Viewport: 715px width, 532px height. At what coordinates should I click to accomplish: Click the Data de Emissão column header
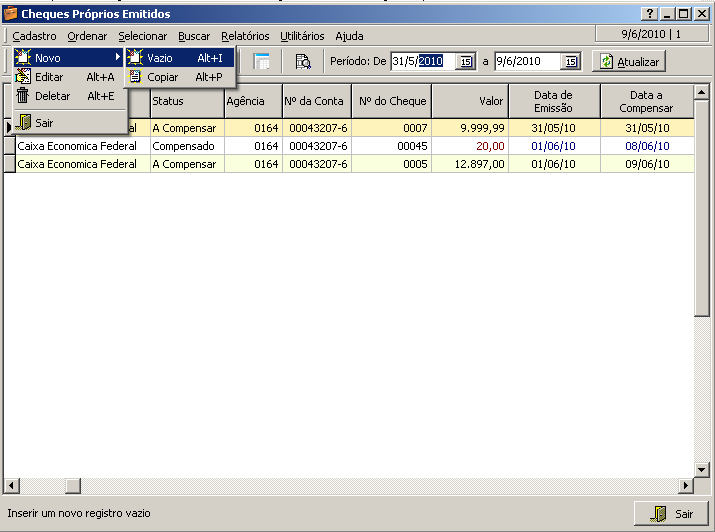coord(554,101)
